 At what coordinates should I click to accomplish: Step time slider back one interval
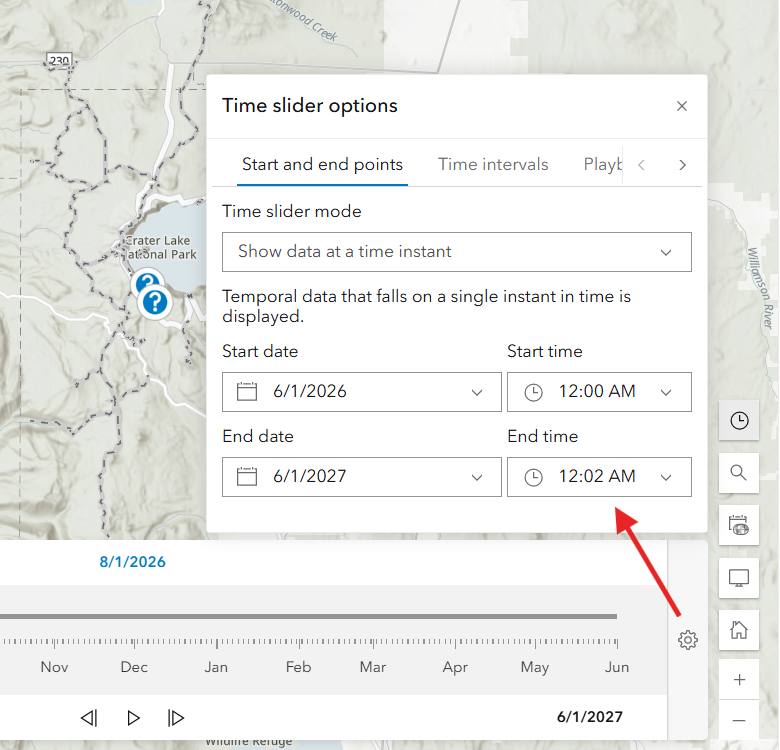pos(90,718)
